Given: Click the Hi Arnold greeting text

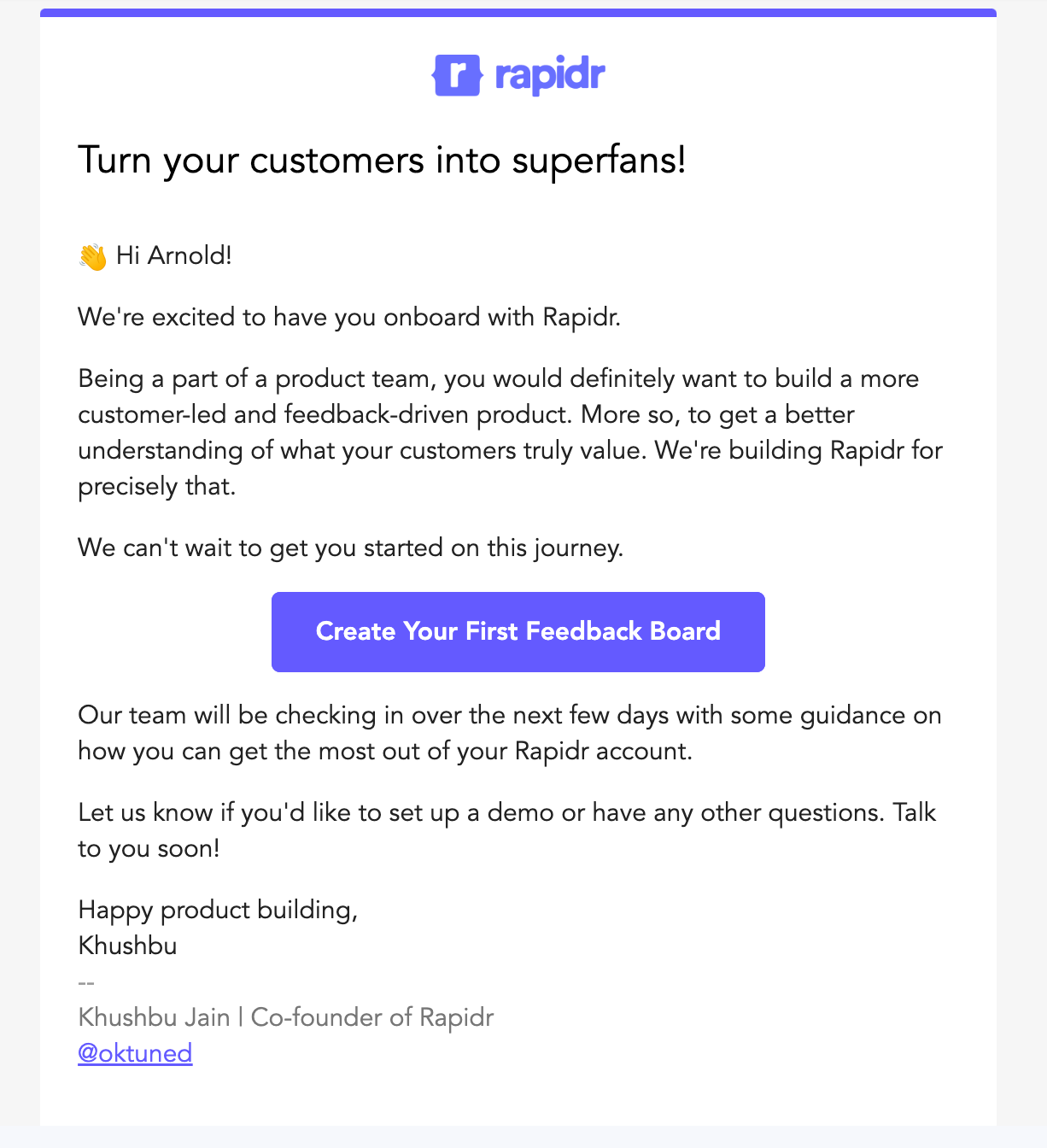Looking at the screenshot, I should point(174,255).
